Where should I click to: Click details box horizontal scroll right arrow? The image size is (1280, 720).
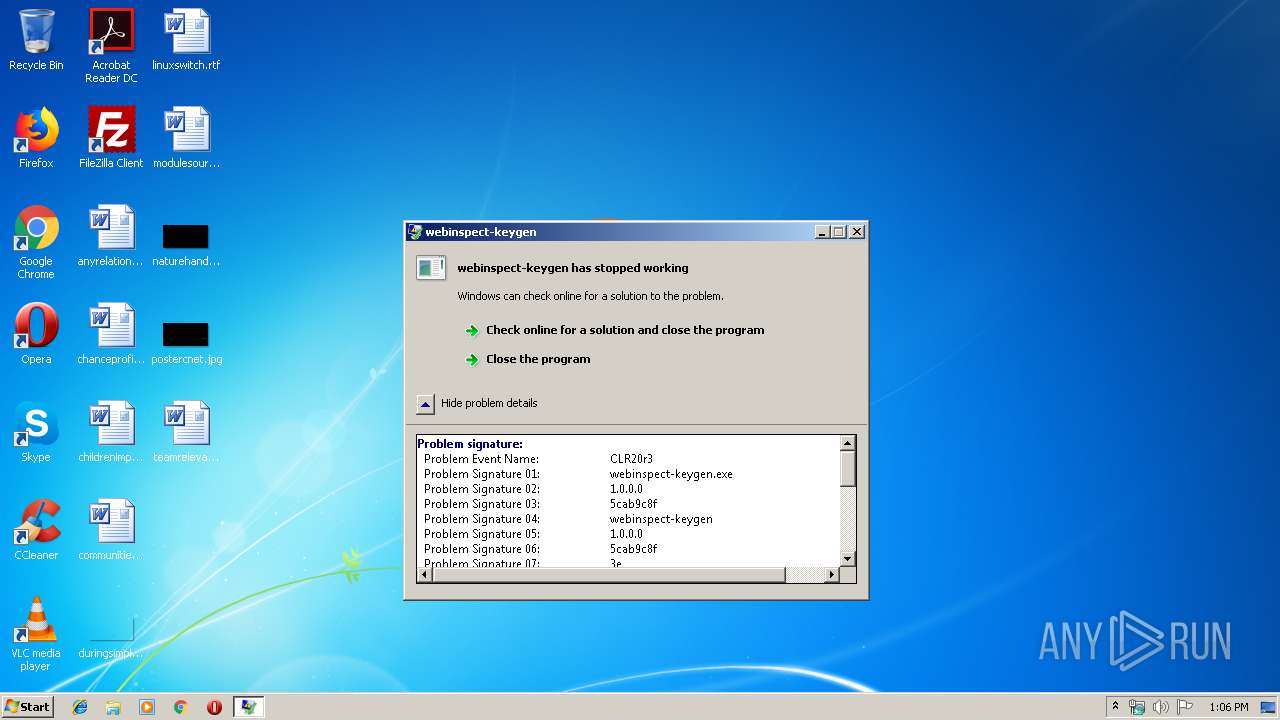pyautogui.click(x=832, y=574)
